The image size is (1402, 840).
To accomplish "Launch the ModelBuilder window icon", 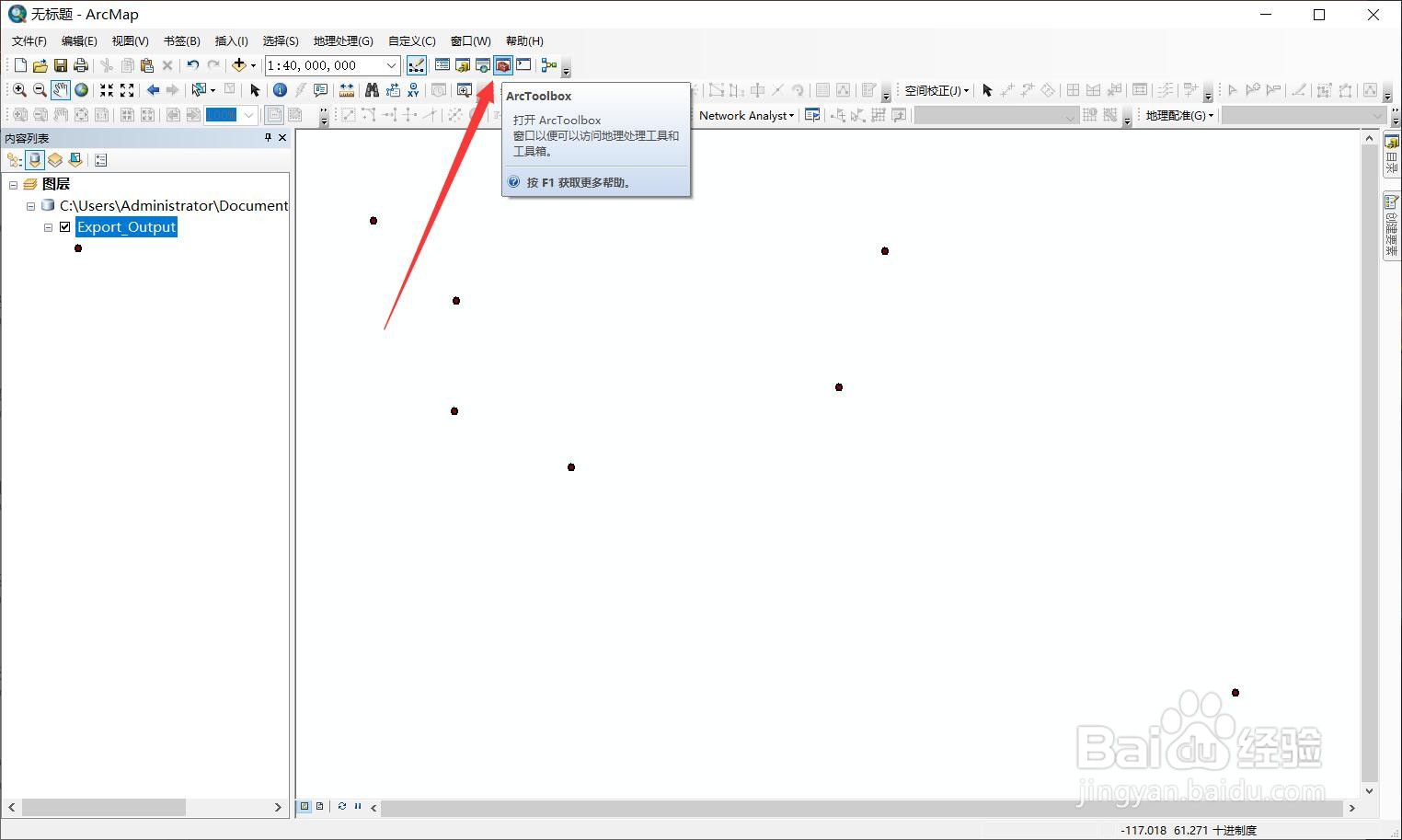I will tap(549, 65).
